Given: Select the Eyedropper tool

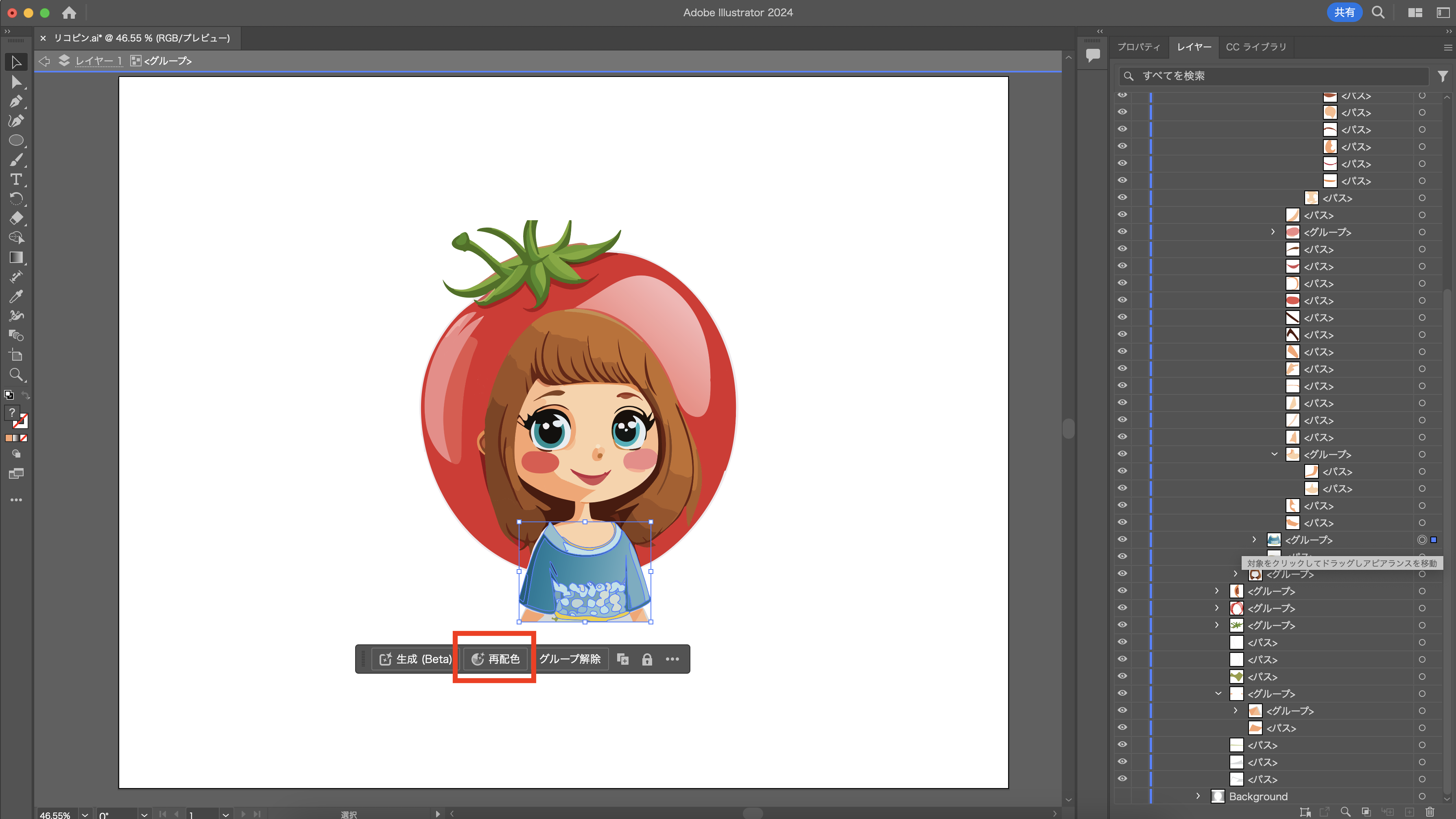Looking at the screenshot, I should coord(16,296).
